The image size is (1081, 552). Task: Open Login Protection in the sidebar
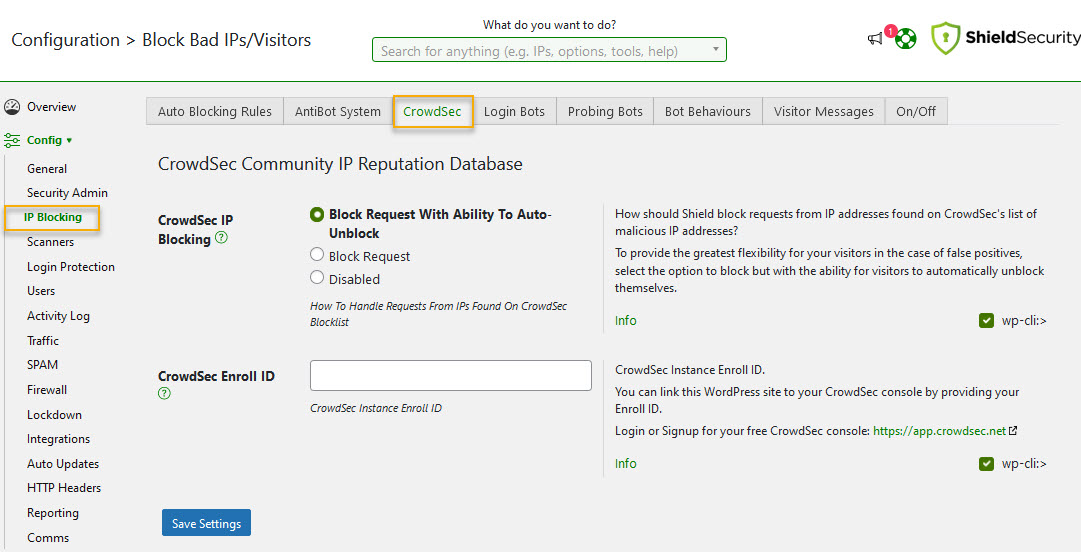point(70,267)
